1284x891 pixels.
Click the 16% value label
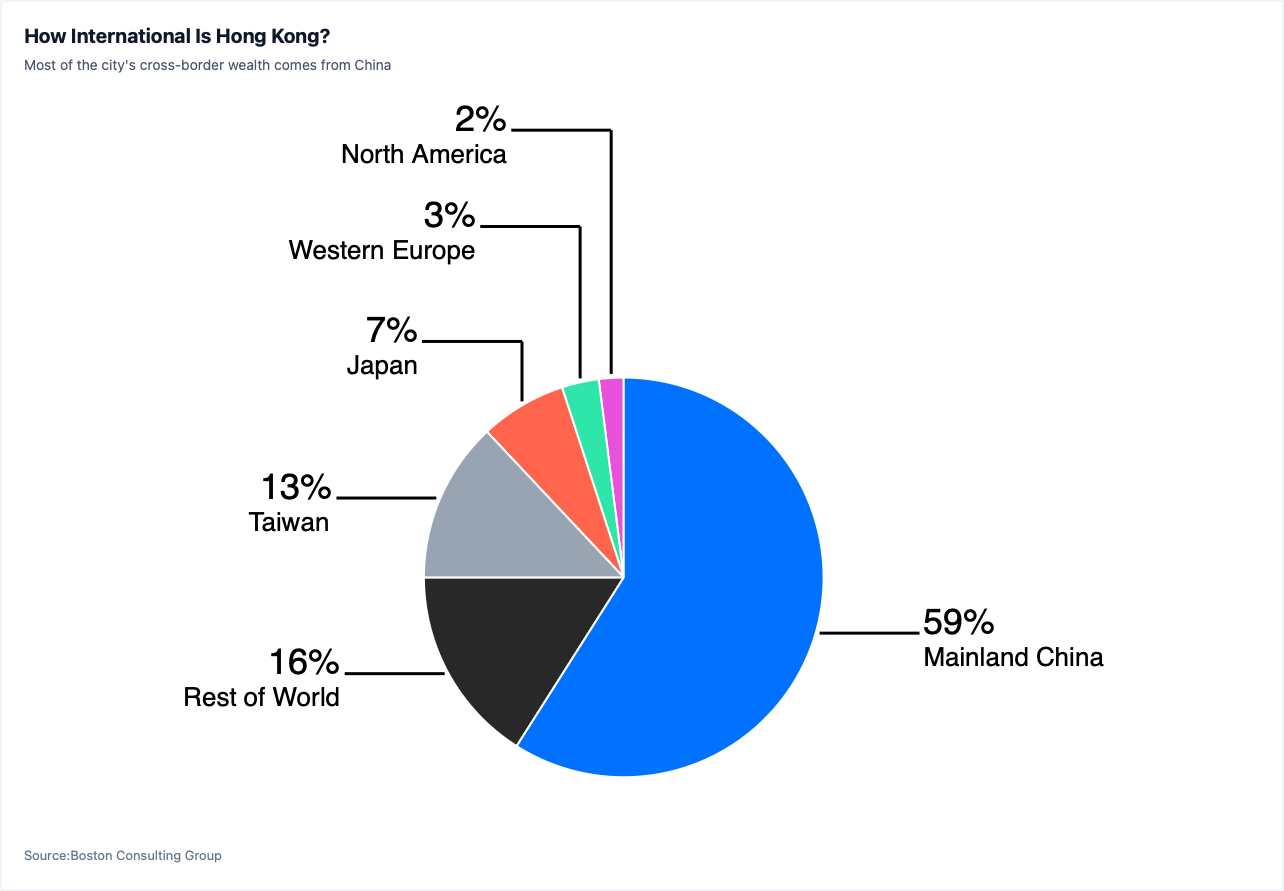304,662
